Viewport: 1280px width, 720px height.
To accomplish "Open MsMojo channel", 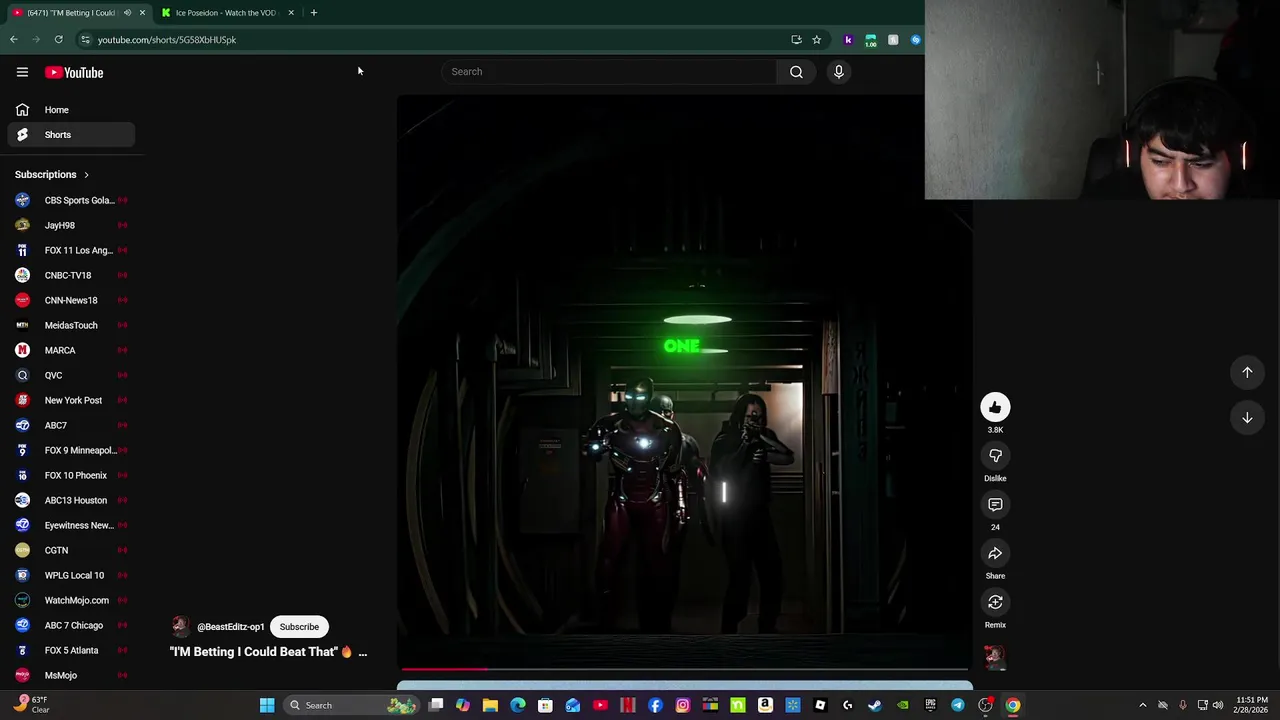I will pyautogui.click(x=70, y=675).
